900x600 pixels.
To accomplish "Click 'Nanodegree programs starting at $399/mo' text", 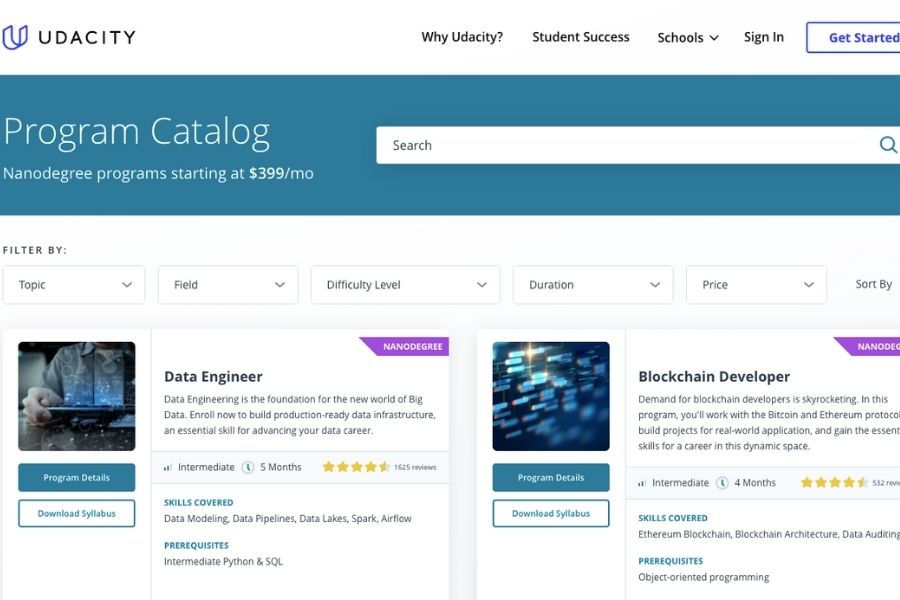I will pyautogui.click(x=158, y=173).
